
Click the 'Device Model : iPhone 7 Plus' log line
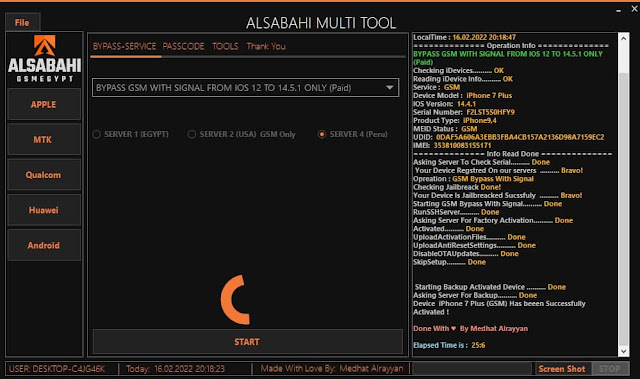tap(462, 95)
